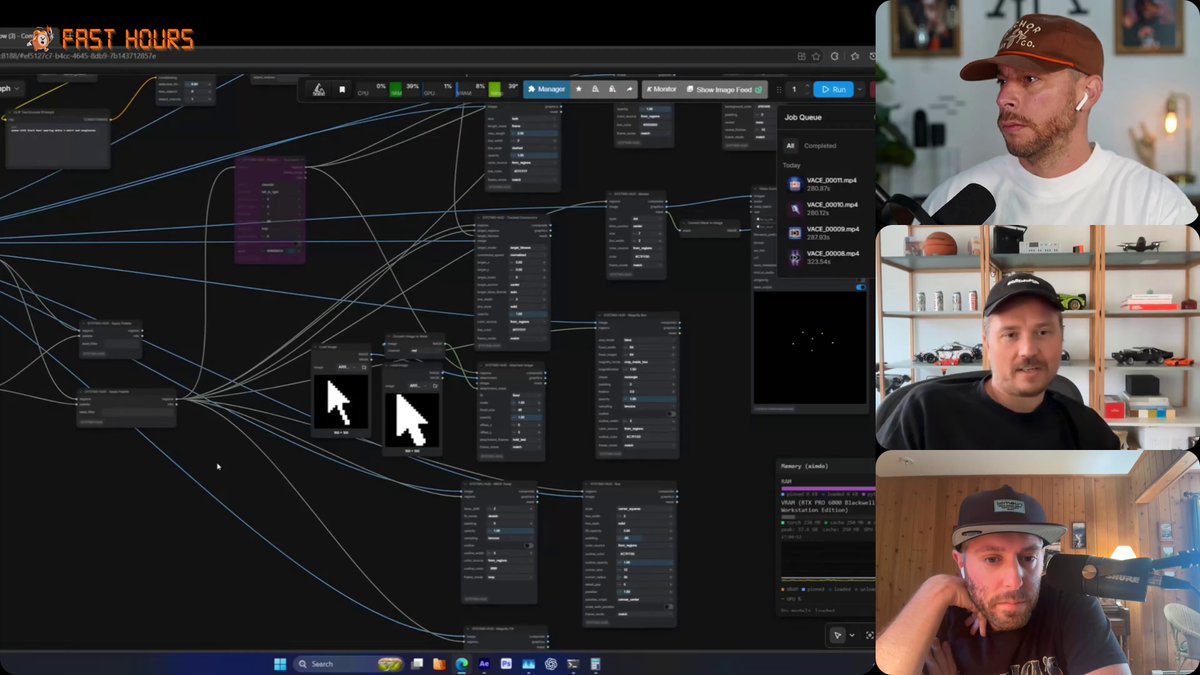Click the Run button
Image resolution: width=1200 pixels, height=675 pixels.
(x=833, y=89)
